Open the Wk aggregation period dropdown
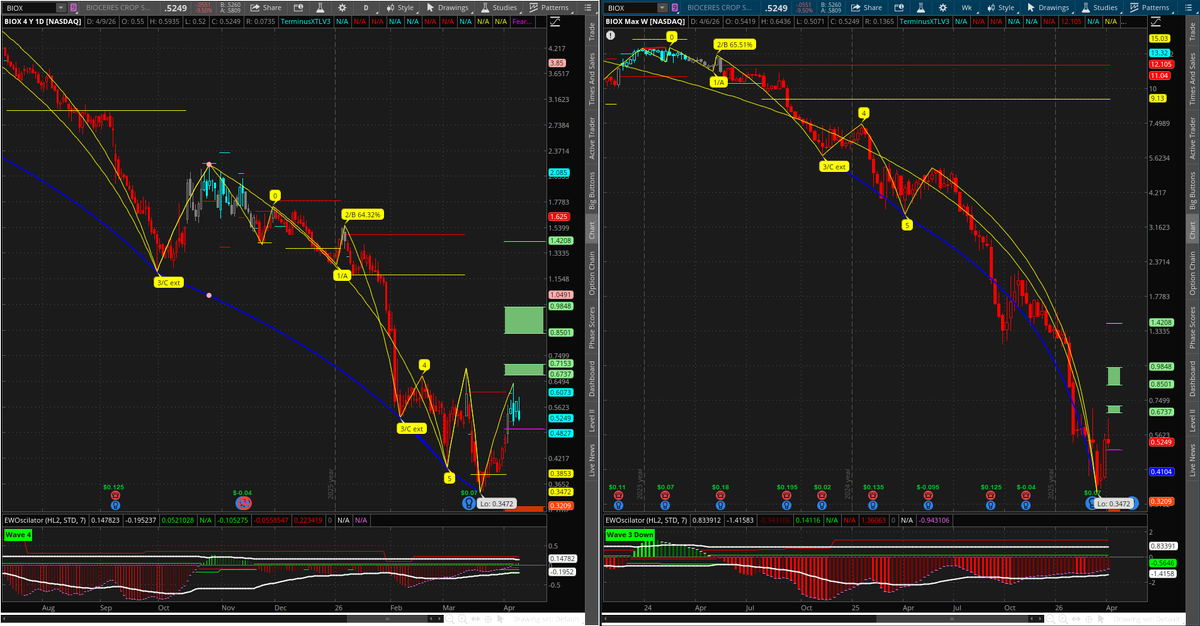The image size is (1200, 626). coord(969,8)
